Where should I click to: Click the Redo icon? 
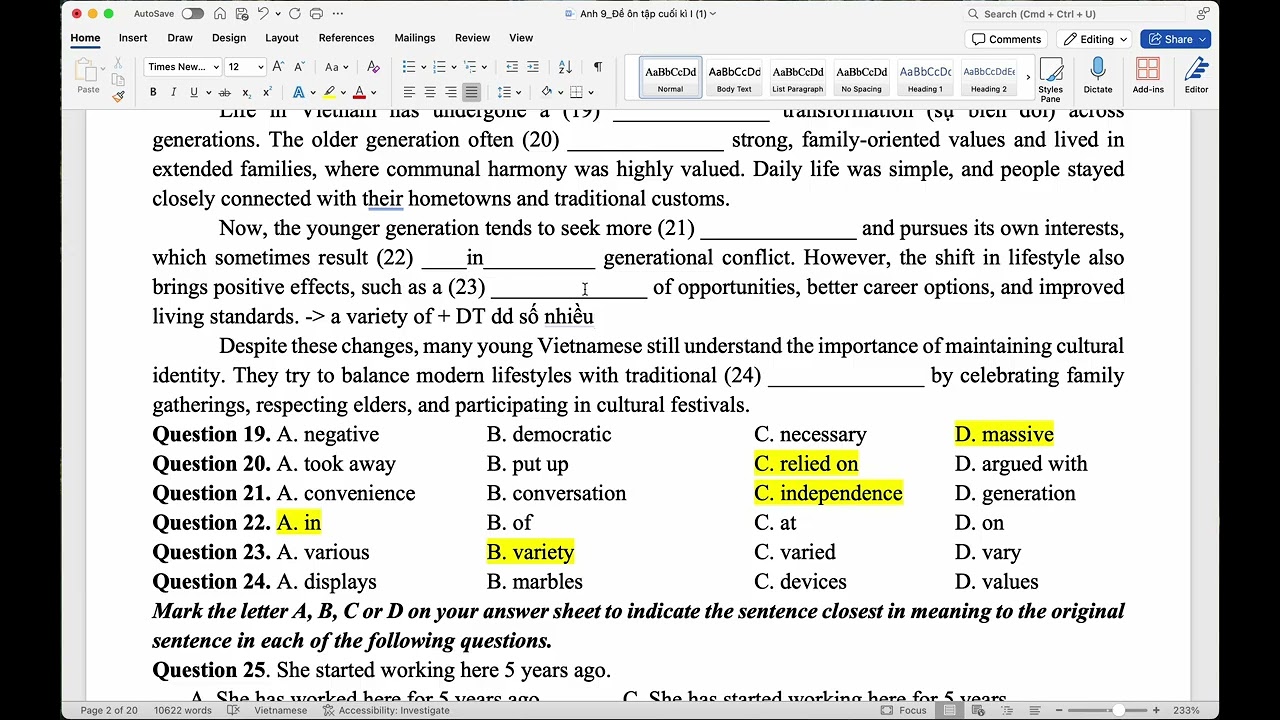pyautogui.click(x=295, y=14)
